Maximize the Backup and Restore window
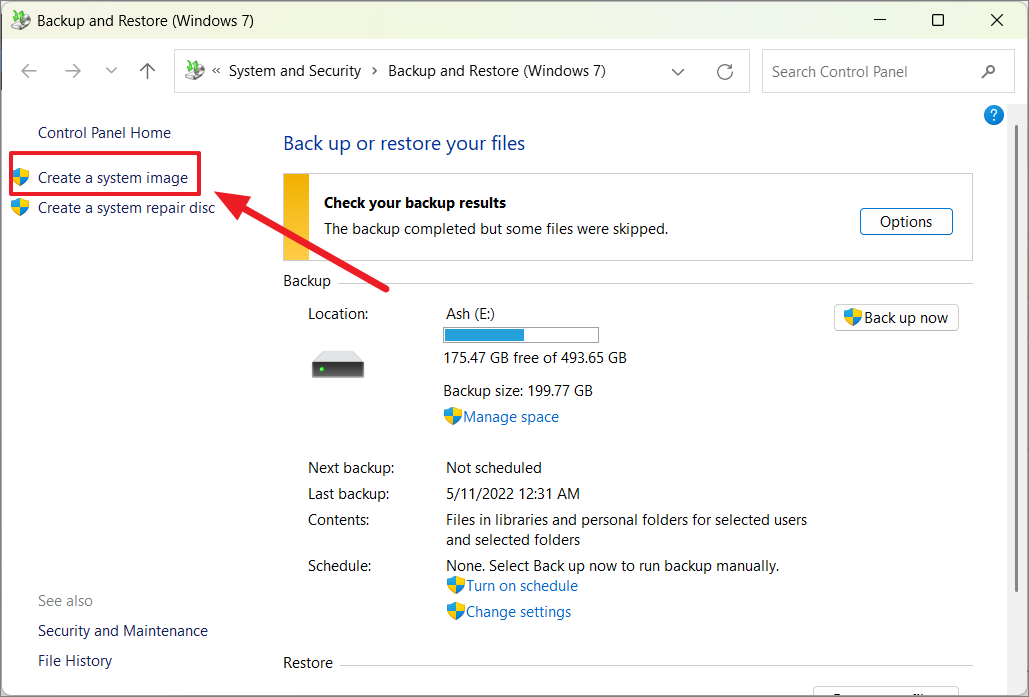Screen dimensions: 1029x697 938,20
